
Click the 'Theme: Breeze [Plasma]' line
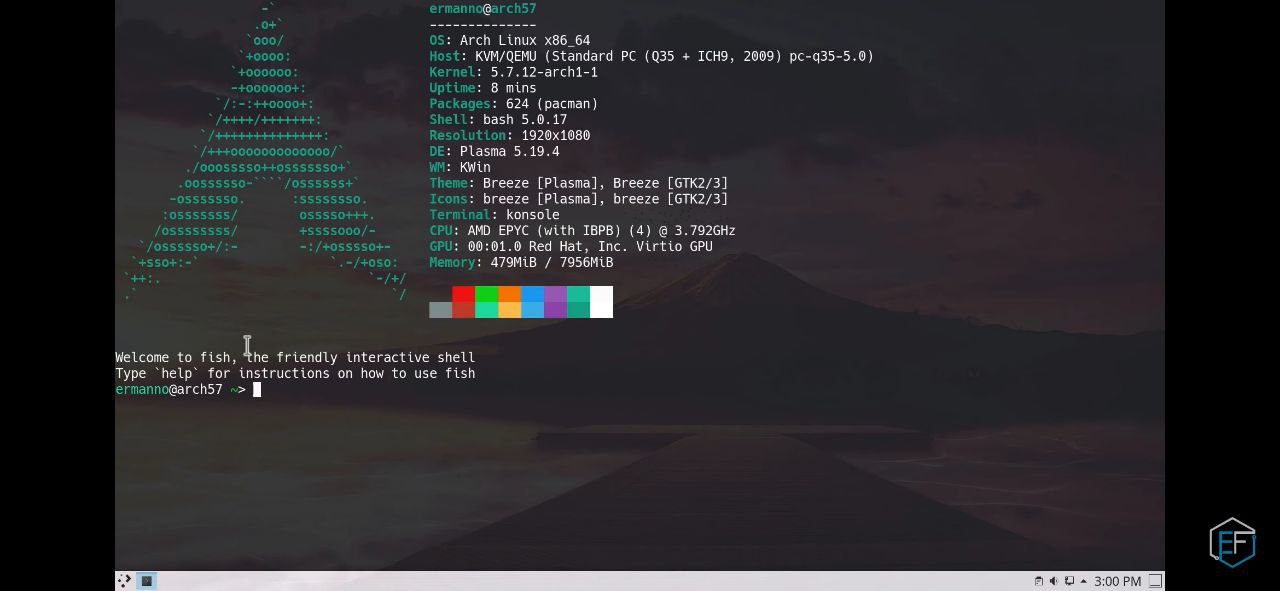pyautogui.click(x=579, y=183)
